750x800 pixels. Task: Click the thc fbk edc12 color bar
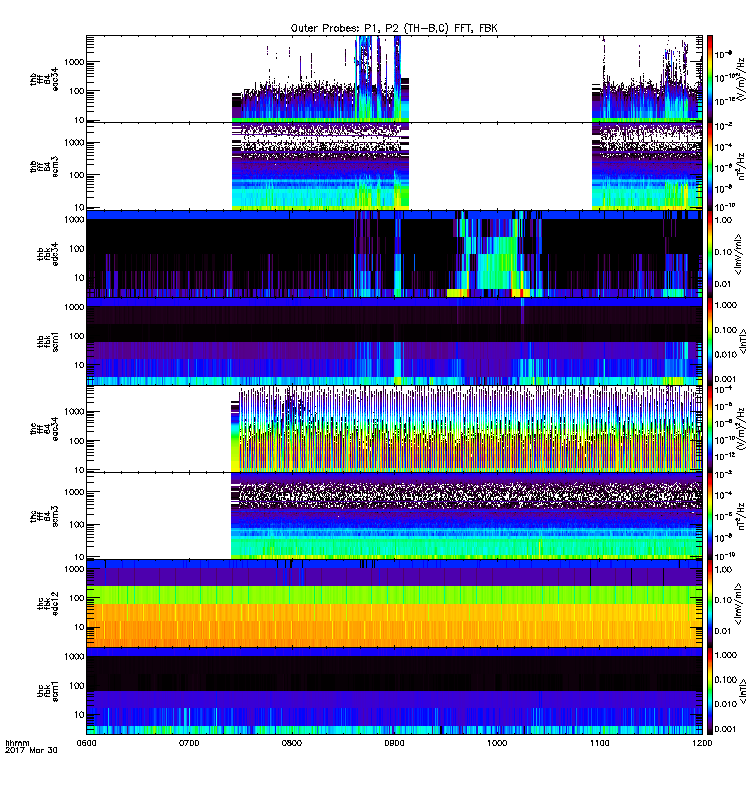(x=710, y=603)
